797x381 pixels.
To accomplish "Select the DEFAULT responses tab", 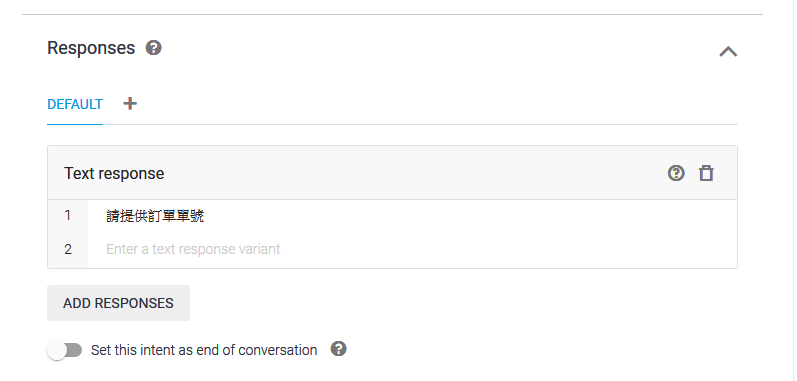I will point(75,105).
